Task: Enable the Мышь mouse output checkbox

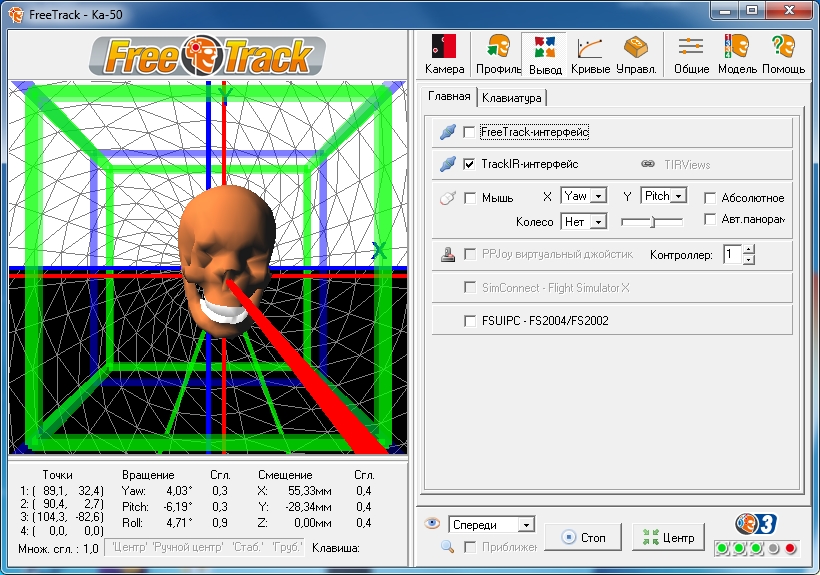Action: point(470,198)
